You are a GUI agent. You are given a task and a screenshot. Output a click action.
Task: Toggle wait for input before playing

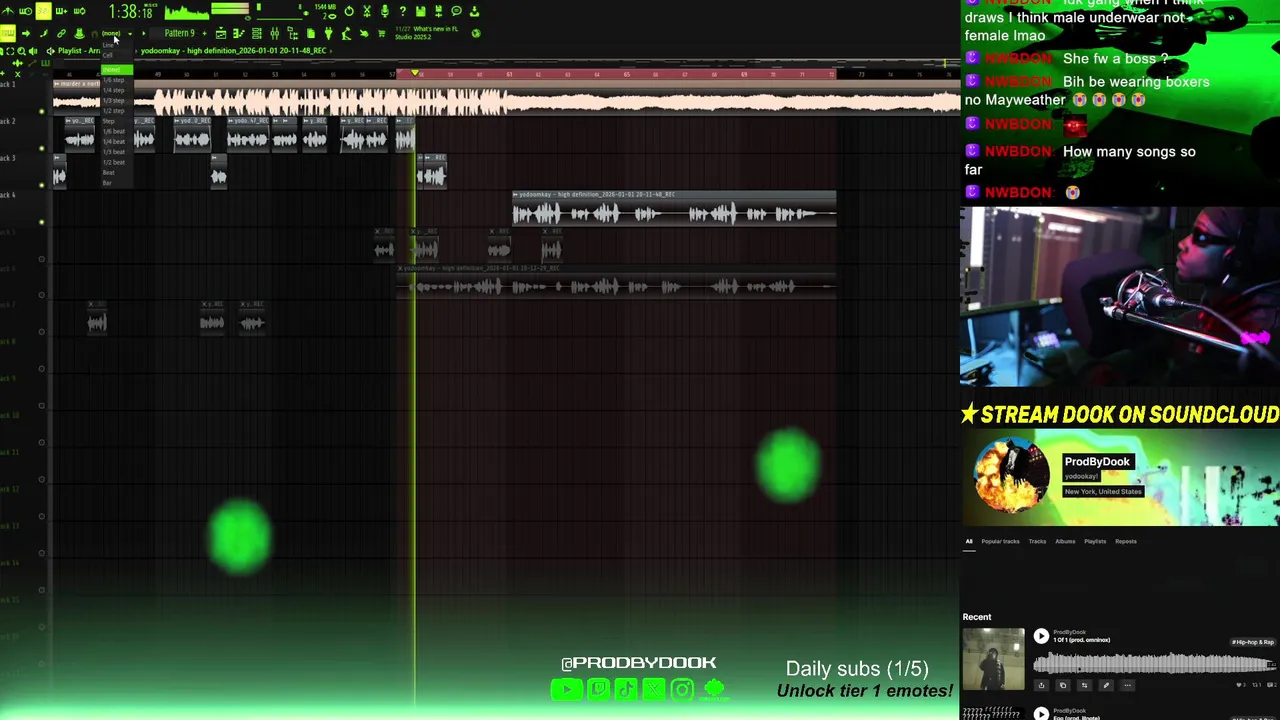pyautogui.click(x=26, y=11)
